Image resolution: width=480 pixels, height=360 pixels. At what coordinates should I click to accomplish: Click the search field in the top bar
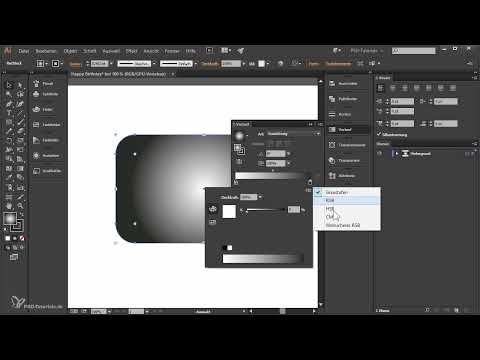click(x=413, y=51)
